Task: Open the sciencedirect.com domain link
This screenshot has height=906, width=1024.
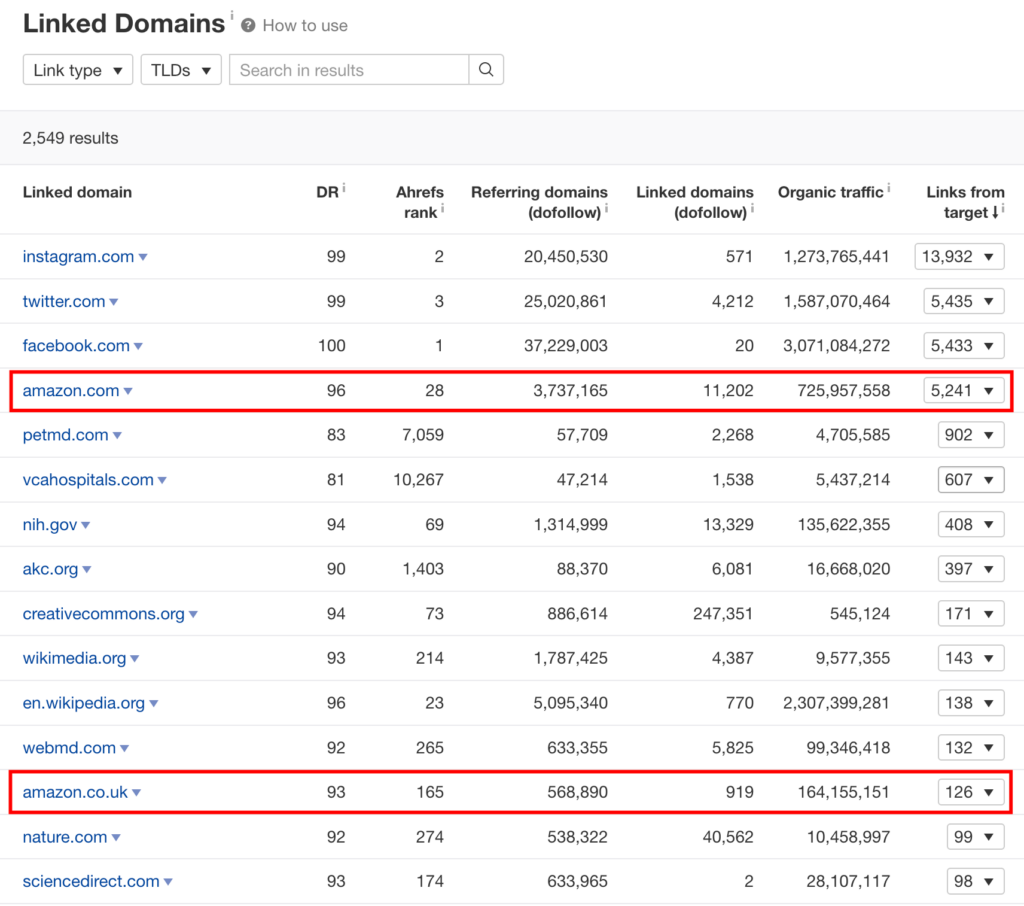Action: (x=91, y=881)
